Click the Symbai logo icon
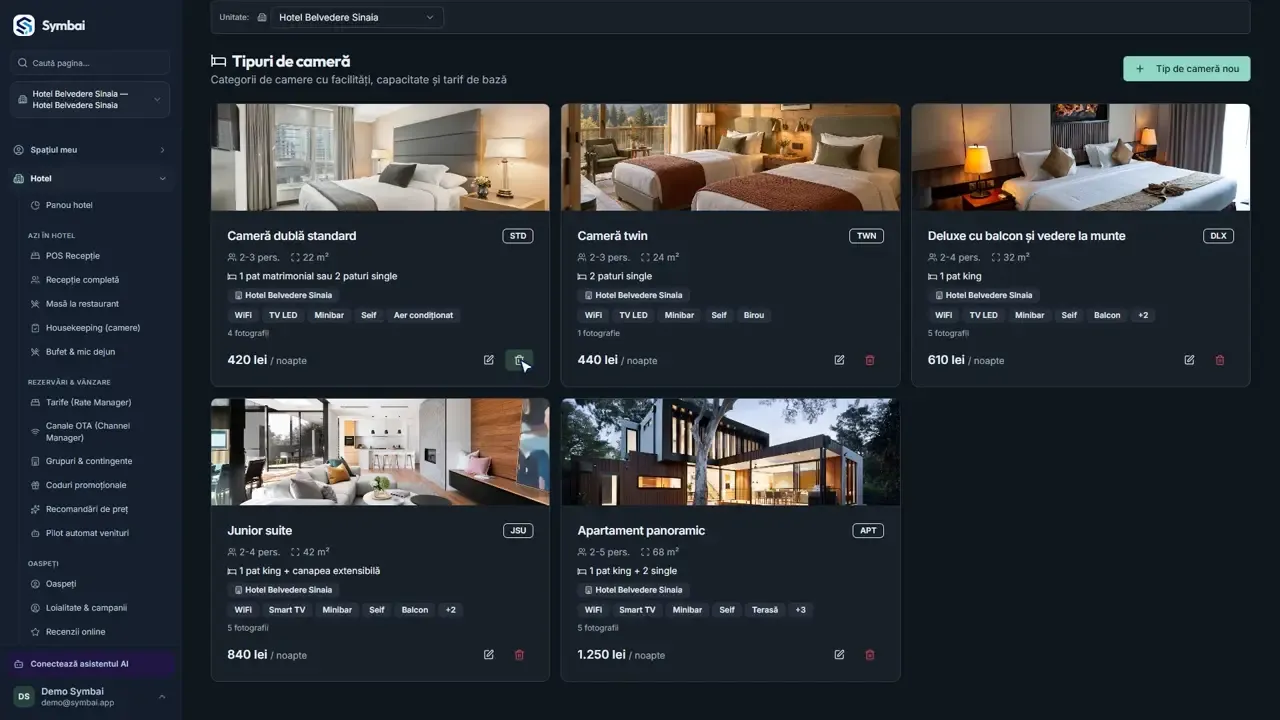This screenshot has width=1280, height=720. (x=23, y=26)
